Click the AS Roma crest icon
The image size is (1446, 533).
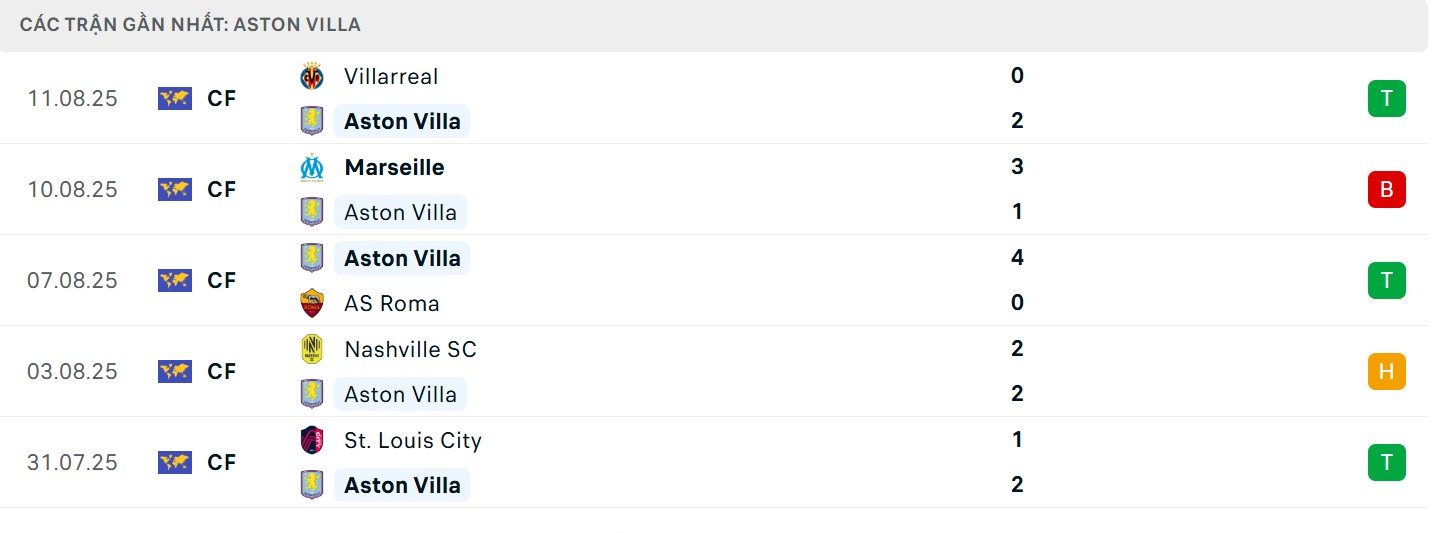pos(312,303)
